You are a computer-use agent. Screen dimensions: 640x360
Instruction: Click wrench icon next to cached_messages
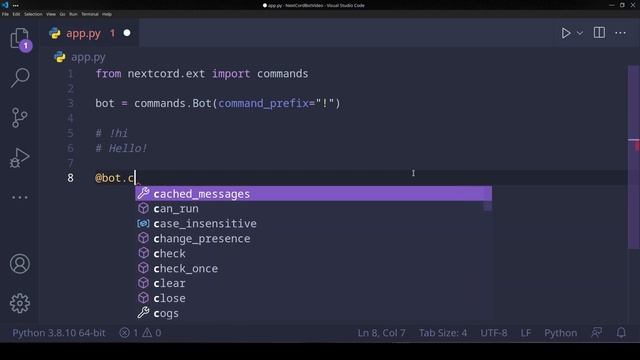[x=143, y=193]
